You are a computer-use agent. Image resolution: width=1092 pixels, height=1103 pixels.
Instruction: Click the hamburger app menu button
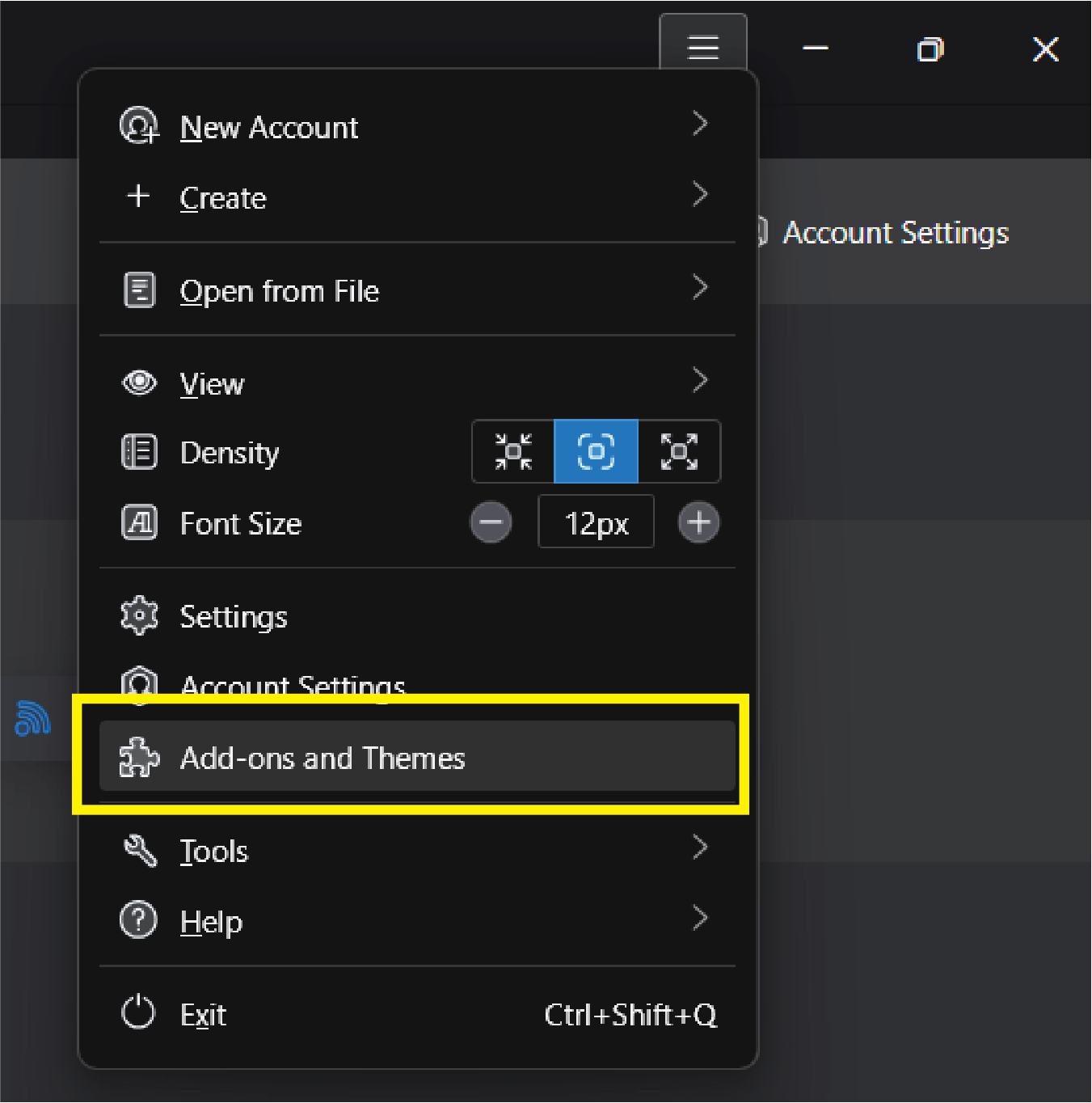coord(702,47)
